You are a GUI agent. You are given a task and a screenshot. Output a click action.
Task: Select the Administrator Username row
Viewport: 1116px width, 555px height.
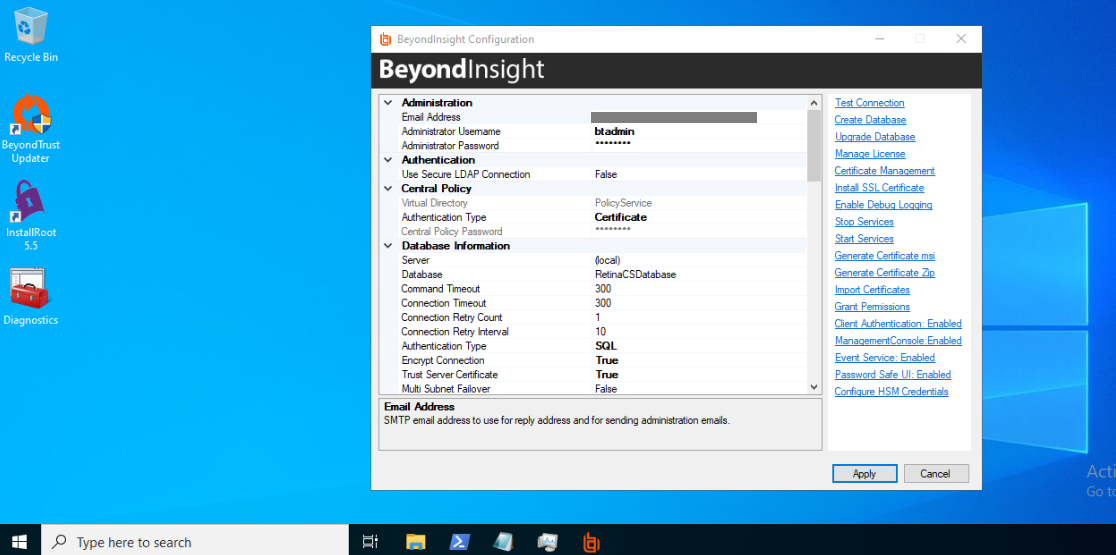click(602, 132)
